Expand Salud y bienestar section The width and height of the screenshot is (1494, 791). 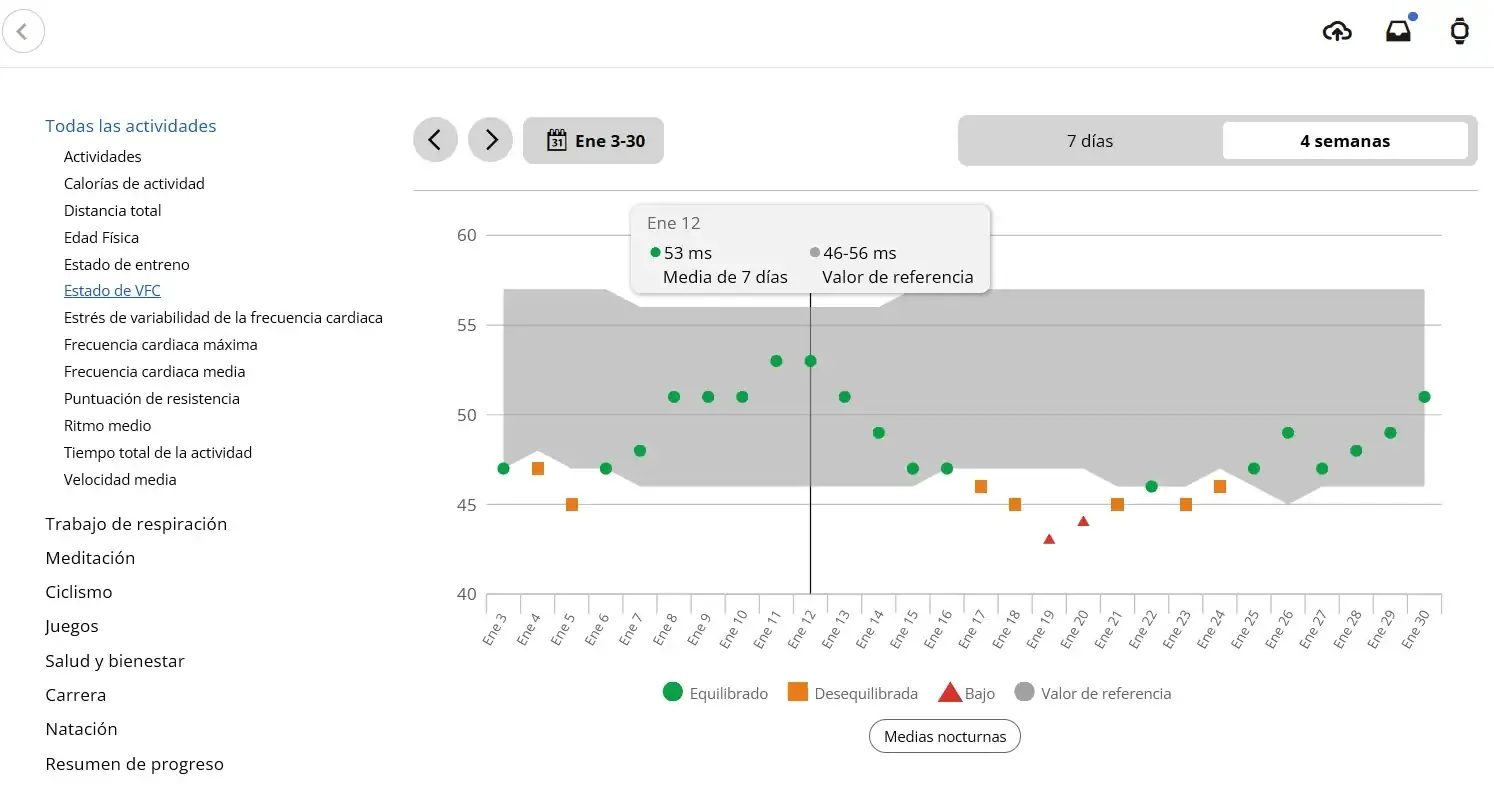(x=115, y=661)
